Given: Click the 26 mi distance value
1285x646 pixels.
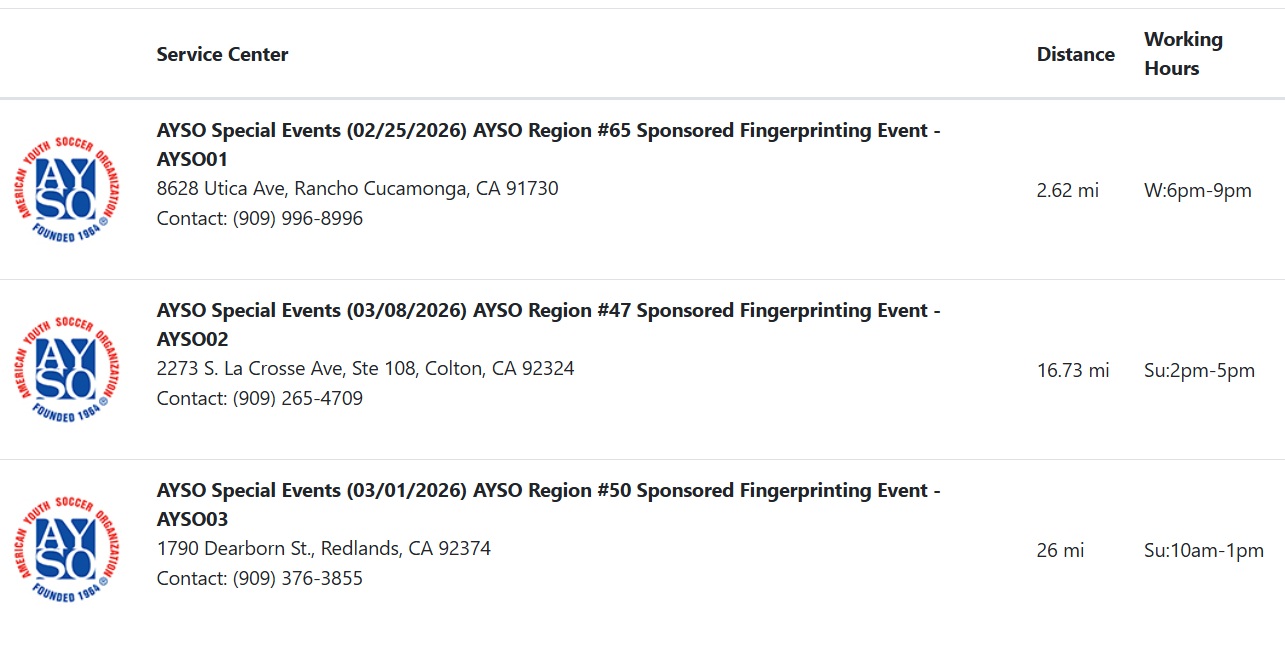Looking at the screenshot, I should point(1060,550).
